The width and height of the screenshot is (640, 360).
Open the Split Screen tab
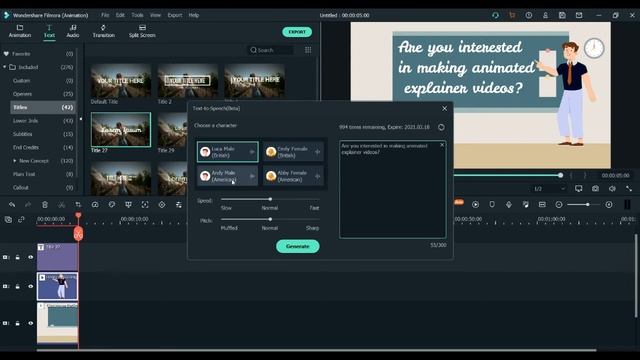tap(142, 31)
